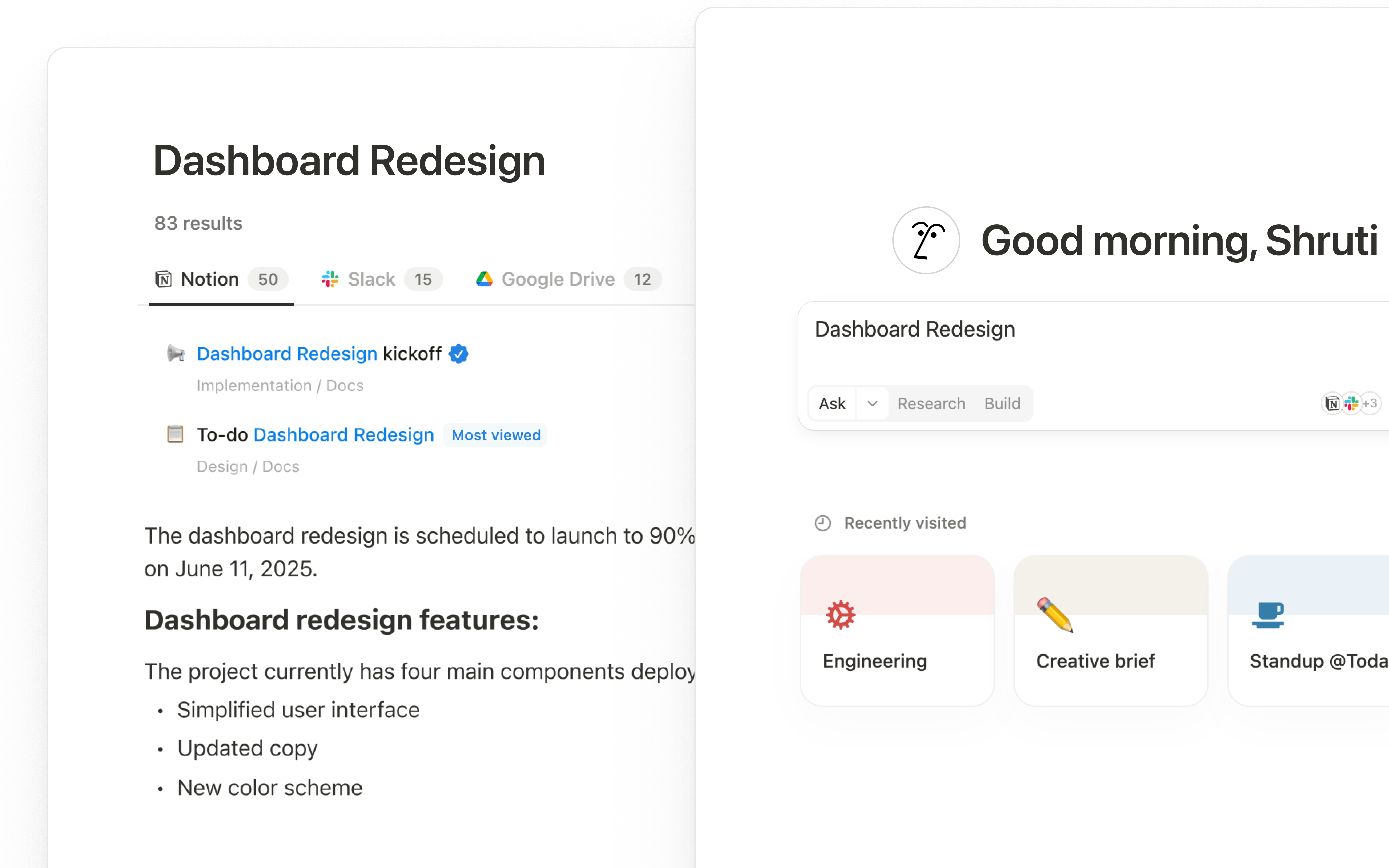Click the megaphone icon beside kickoff result
This screenshot has height=868, width=1389.
176,353
